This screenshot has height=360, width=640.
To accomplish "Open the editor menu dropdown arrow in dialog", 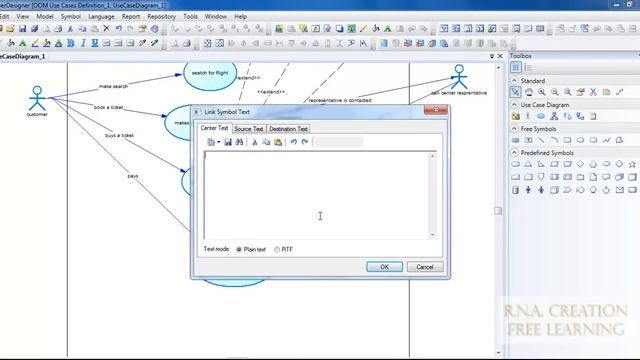I will point(219,142).
